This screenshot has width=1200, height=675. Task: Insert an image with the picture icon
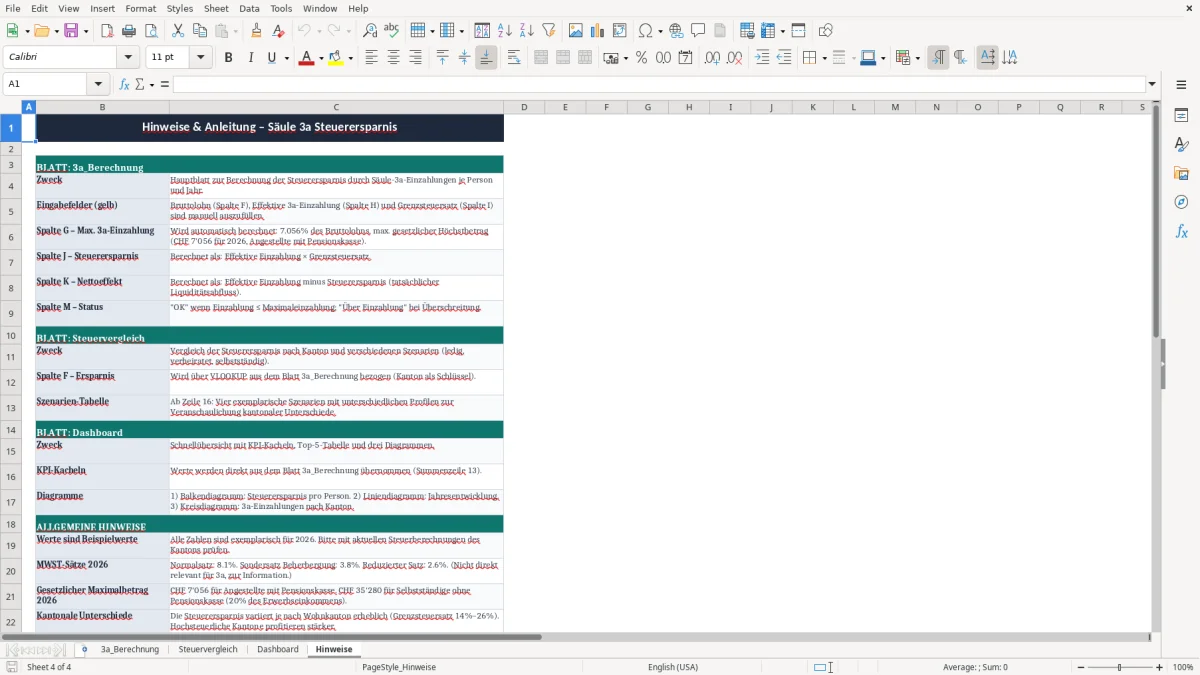click(x=576, y=31)
